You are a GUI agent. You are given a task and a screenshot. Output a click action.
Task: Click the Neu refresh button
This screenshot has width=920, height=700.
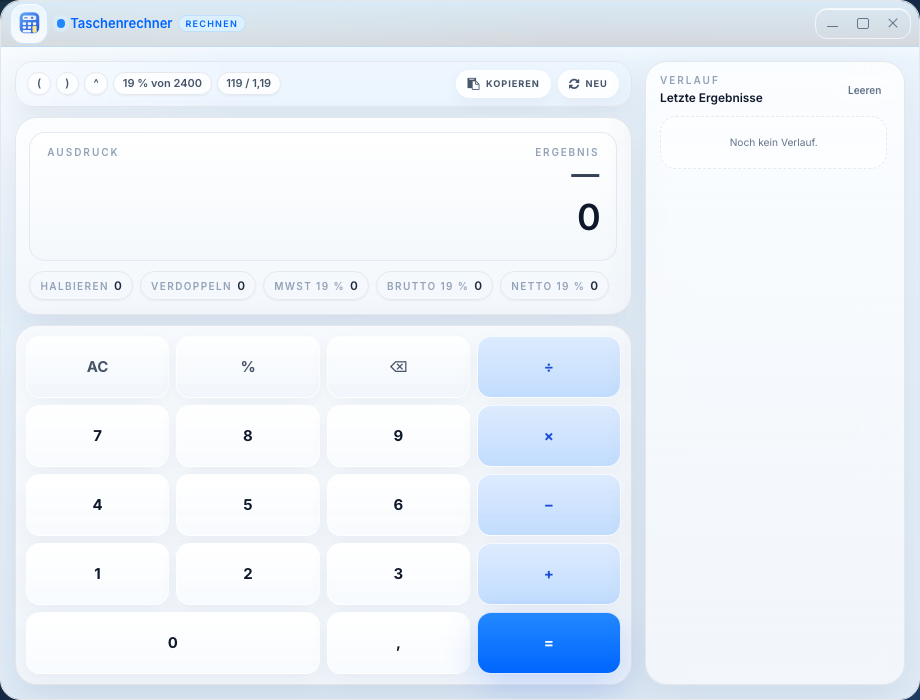[588, 84]
